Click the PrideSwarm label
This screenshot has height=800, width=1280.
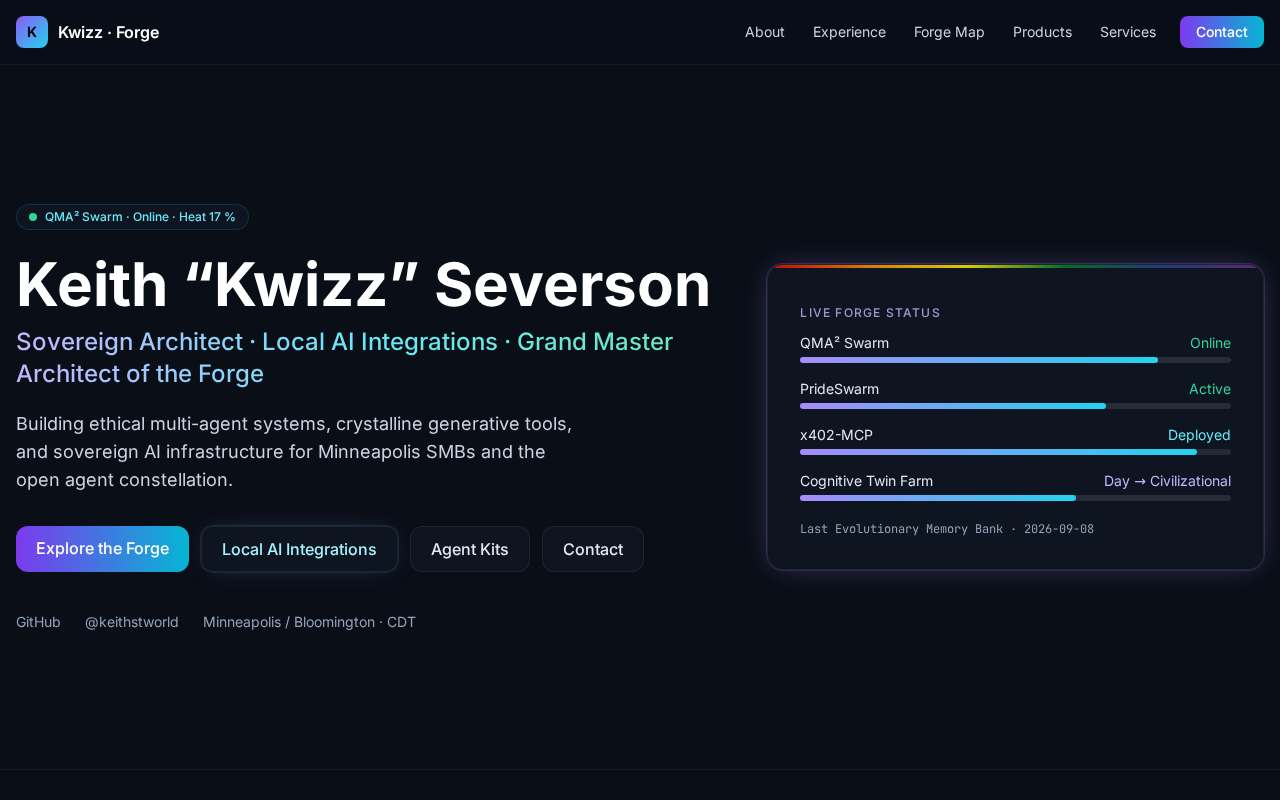[x=839, y=389]
